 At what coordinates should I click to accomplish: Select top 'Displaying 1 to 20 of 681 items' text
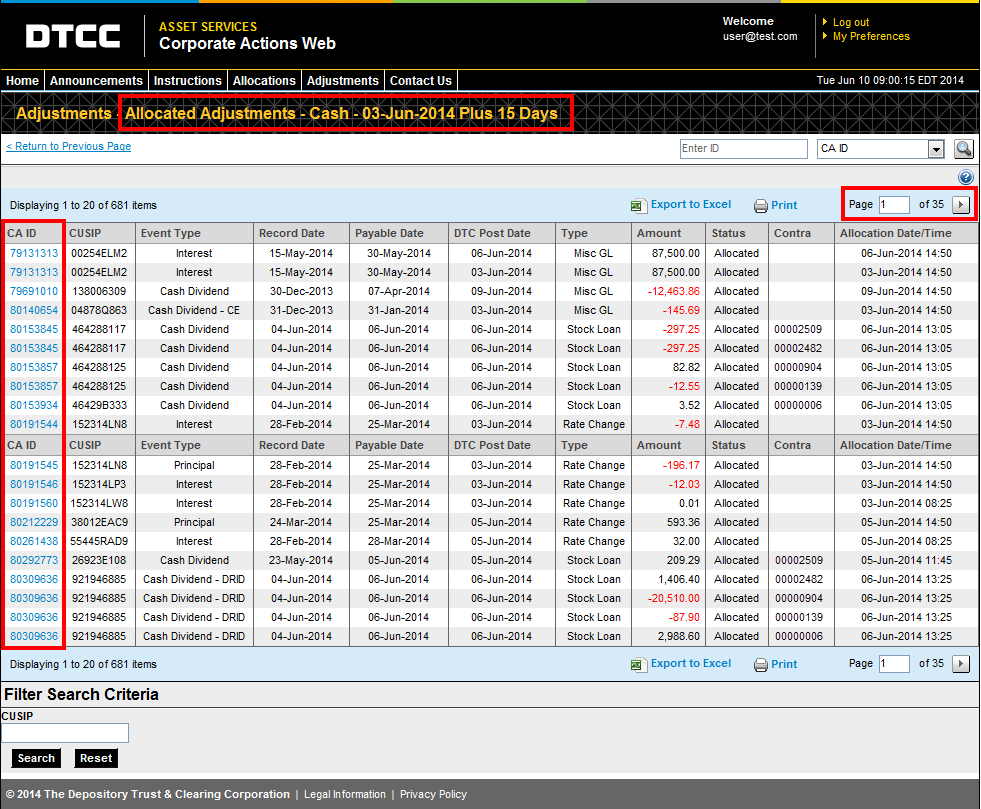pyautogui.click(x=83, y=205)
